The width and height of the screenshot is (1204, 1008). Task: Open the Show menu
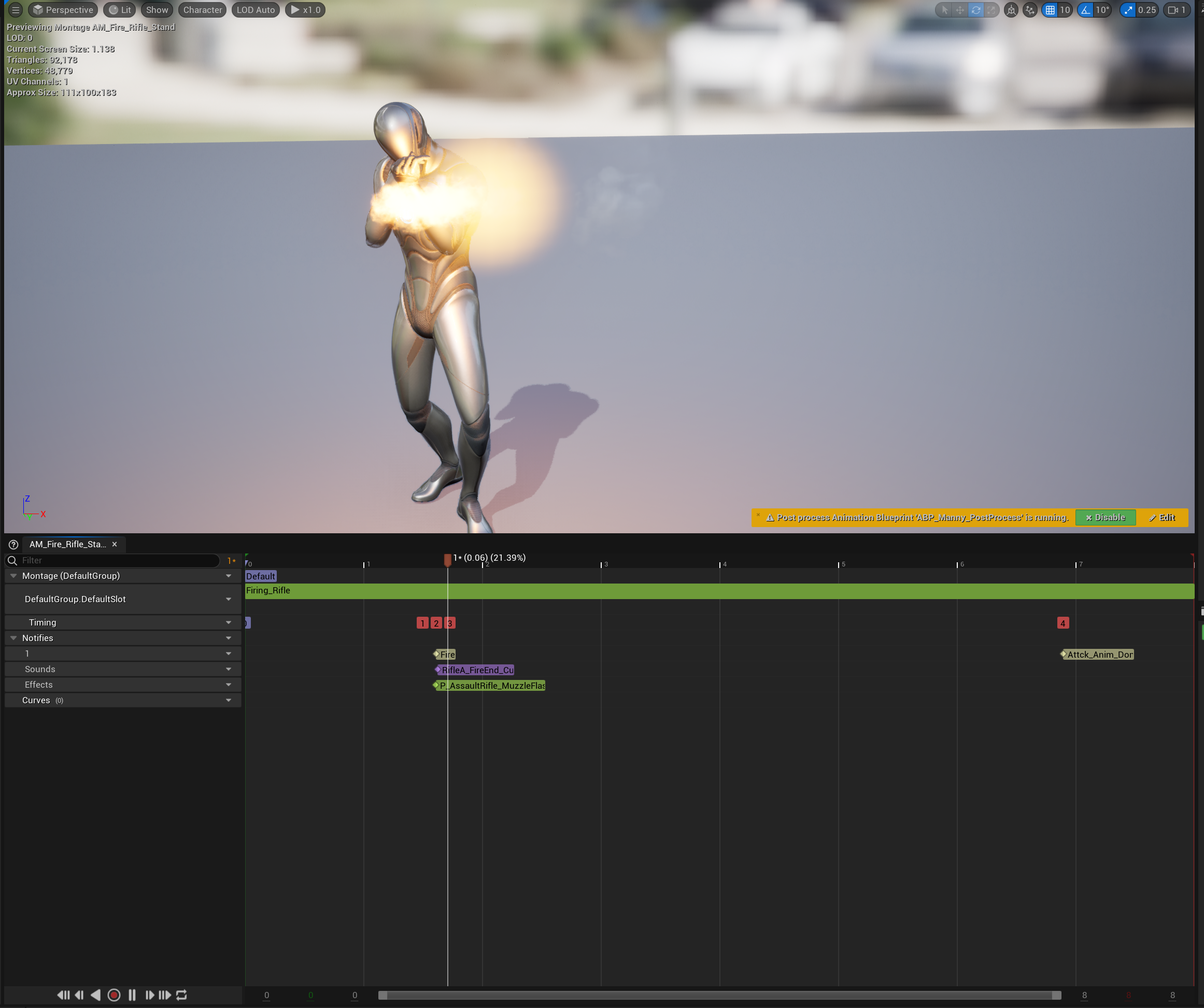(x=157, y=10)
